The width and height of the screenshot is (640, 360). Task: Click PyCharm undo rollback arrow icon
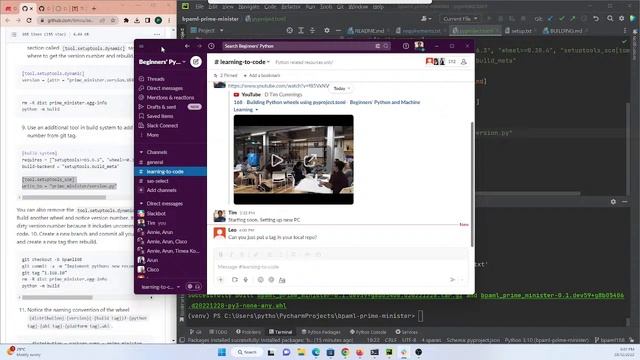point(596,19)
